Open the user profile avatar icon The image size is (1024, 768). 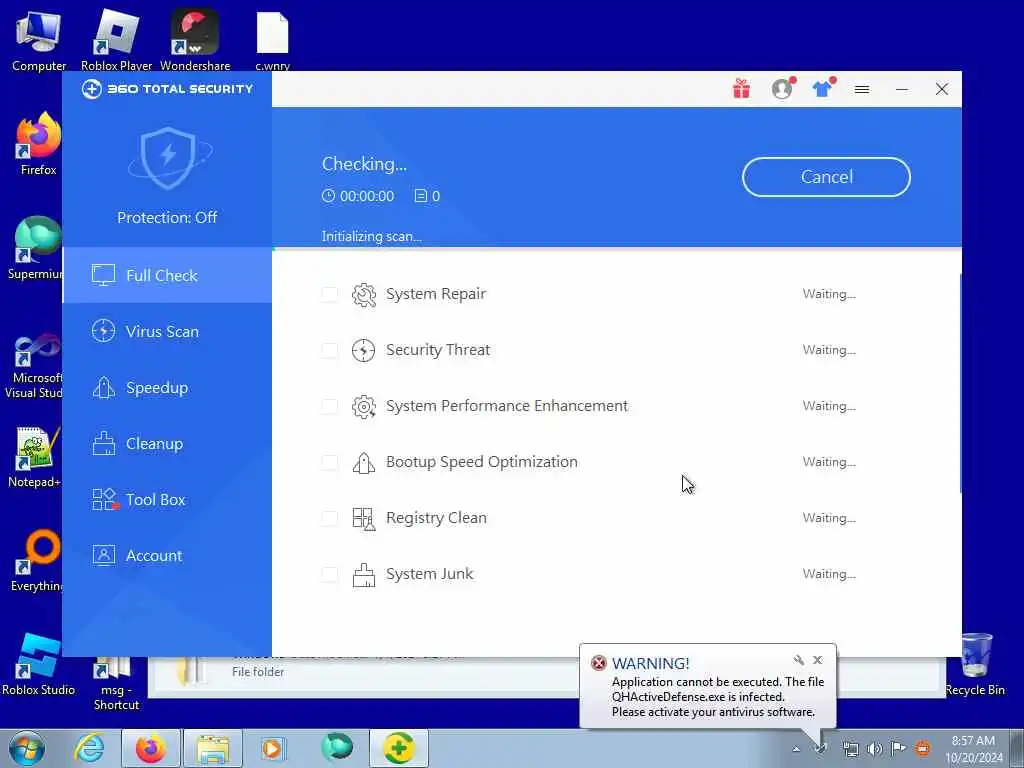coord(782,89)
